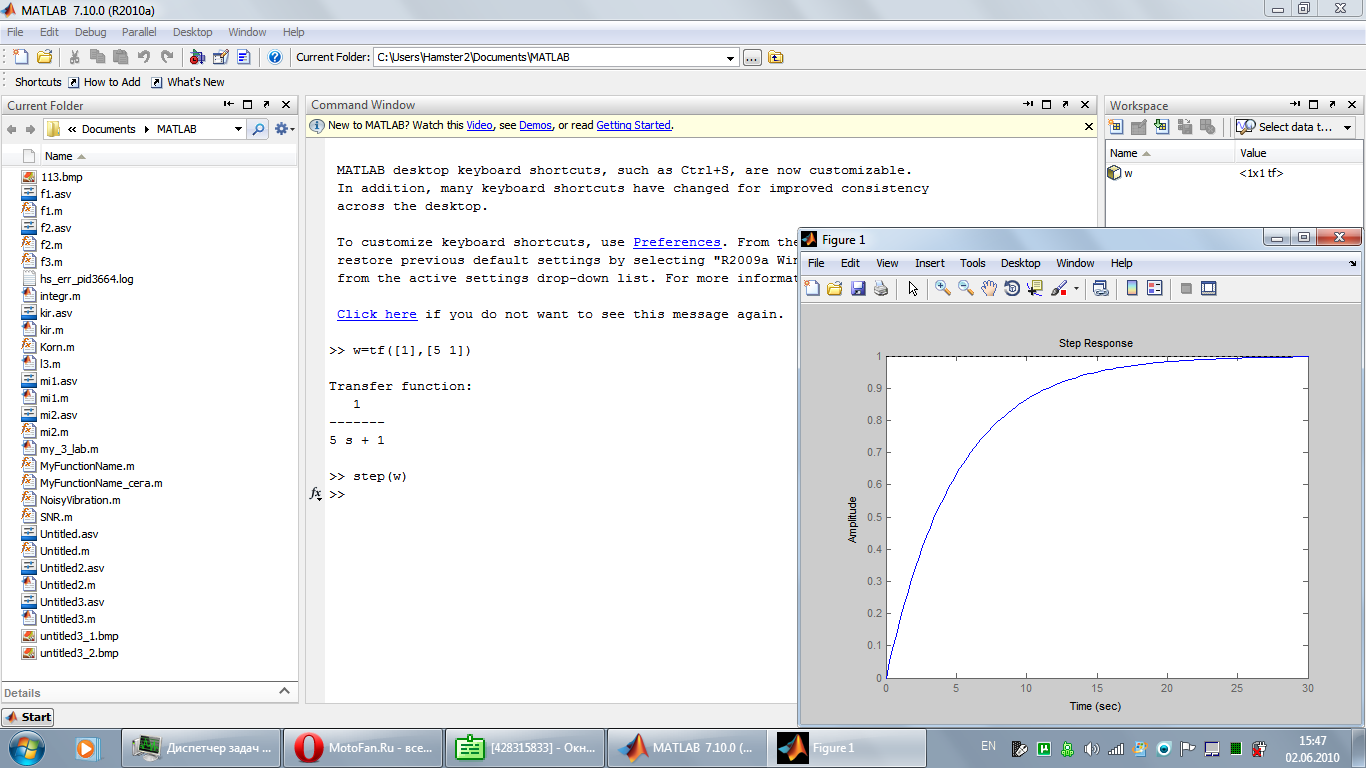Click How to Add shortcut

point(104,82)
